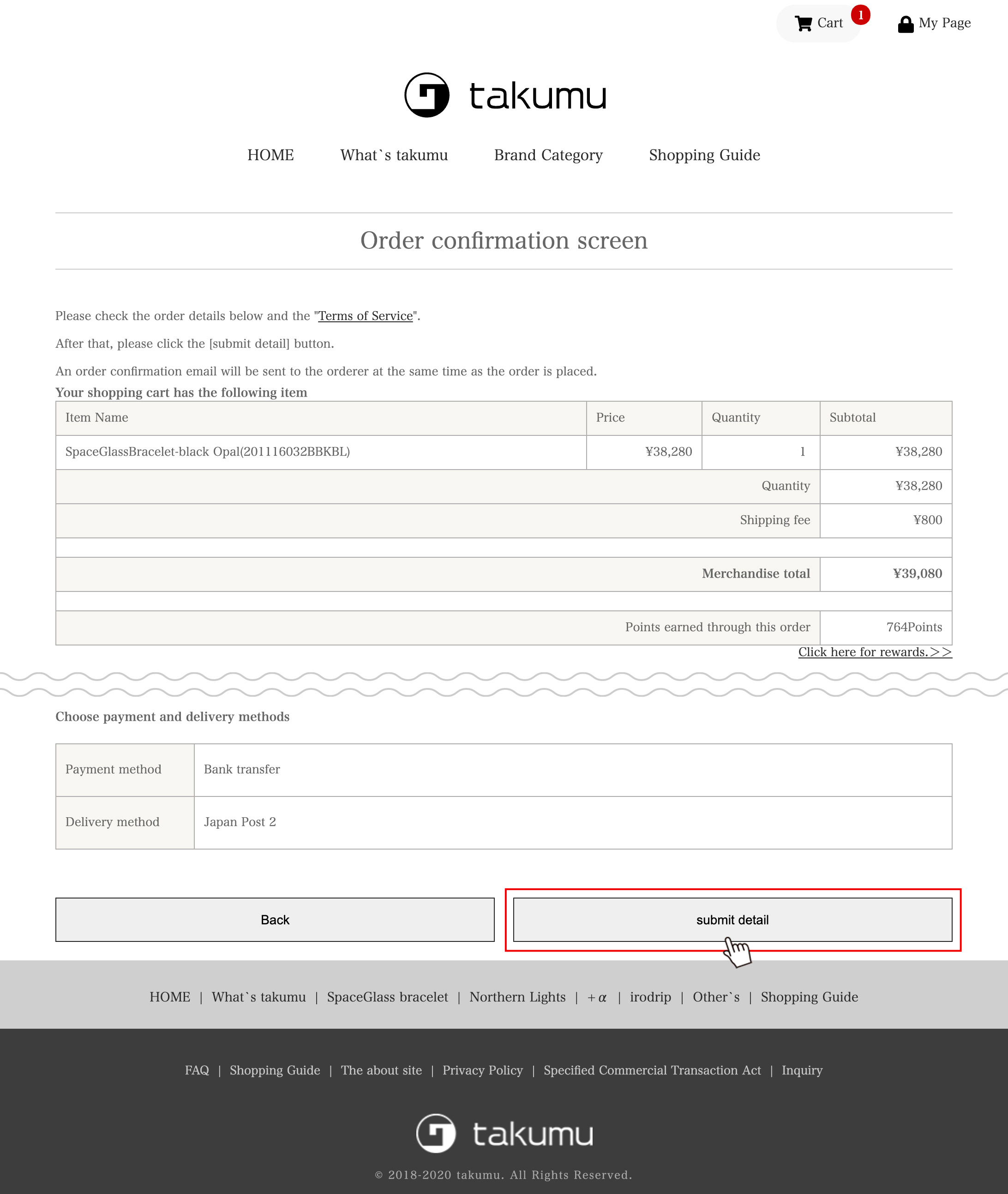
Task: Navigate to HOME tab
Action: point(270,154)
